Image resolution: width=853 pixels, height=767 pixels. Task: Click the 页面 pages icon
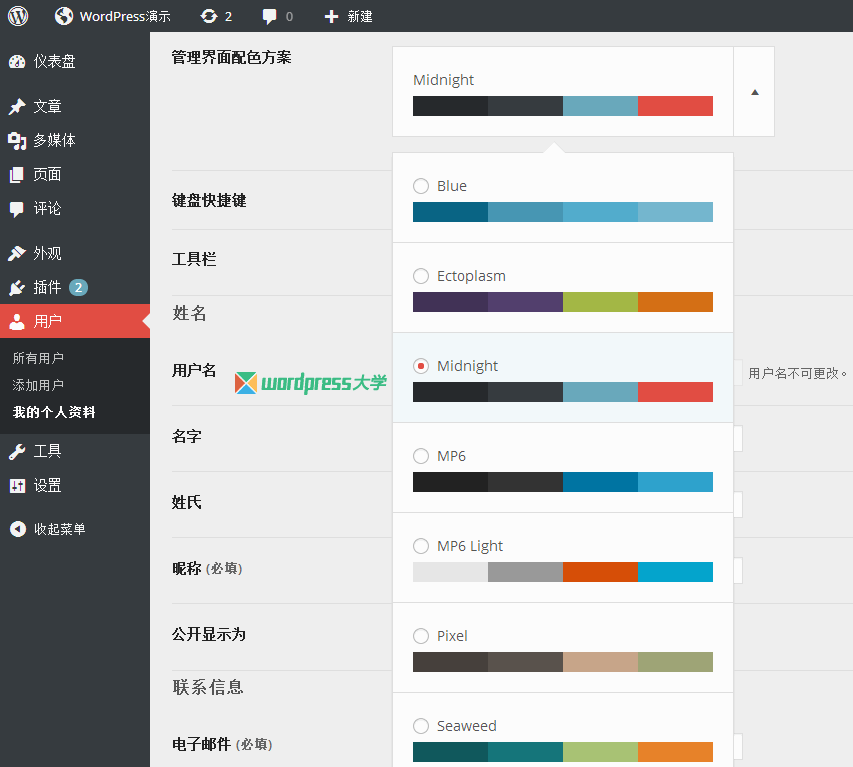(x=17, y=175)
